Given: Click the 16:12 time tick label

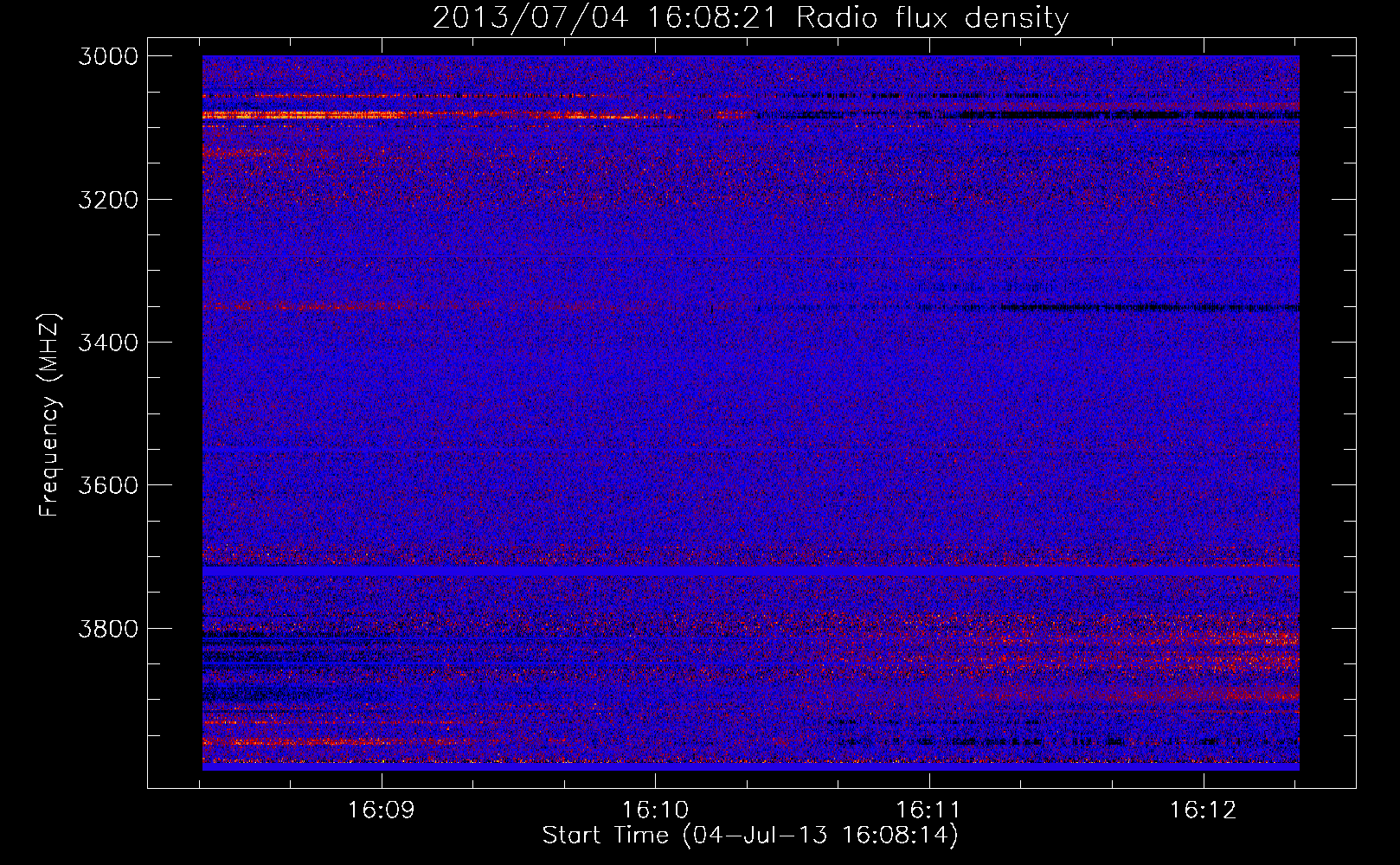Looking at the screenshot, I should [1204, 810].
